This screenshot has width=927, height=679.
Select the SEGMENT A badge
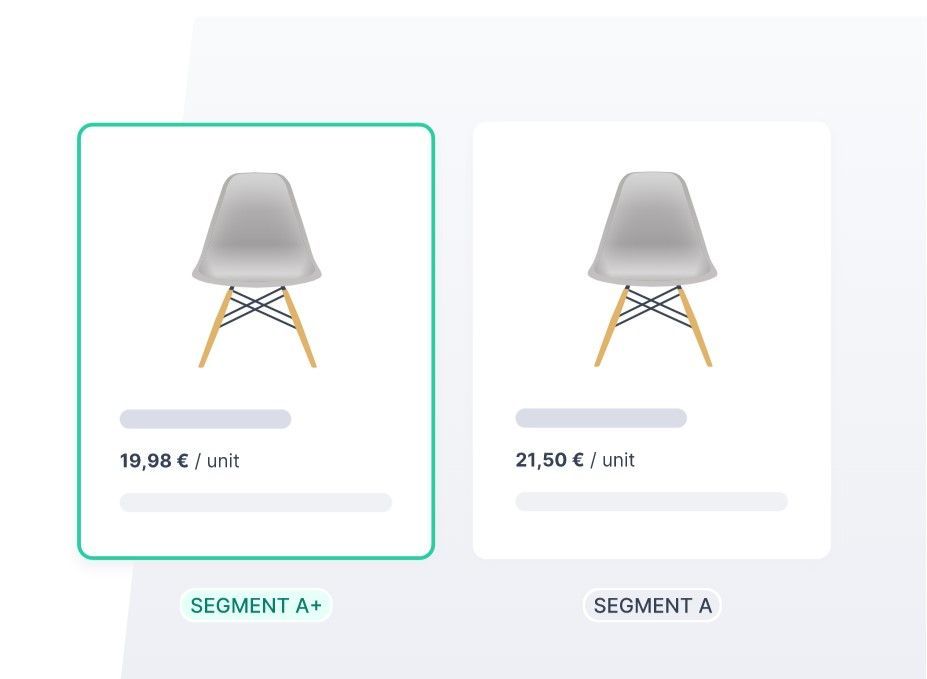(x=652, y=605)
